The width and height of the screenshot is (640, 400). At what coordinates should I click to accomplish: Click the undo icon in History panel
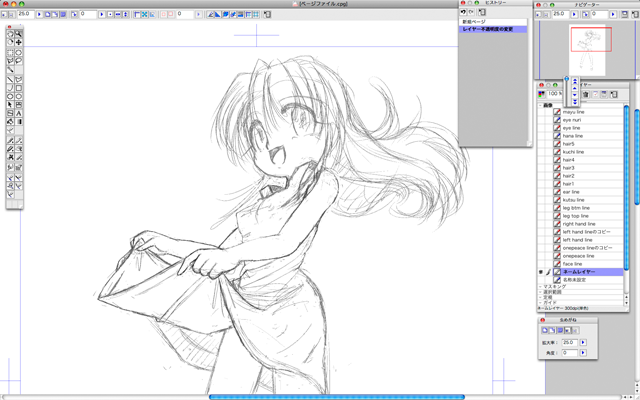click(x=463, y=13)
